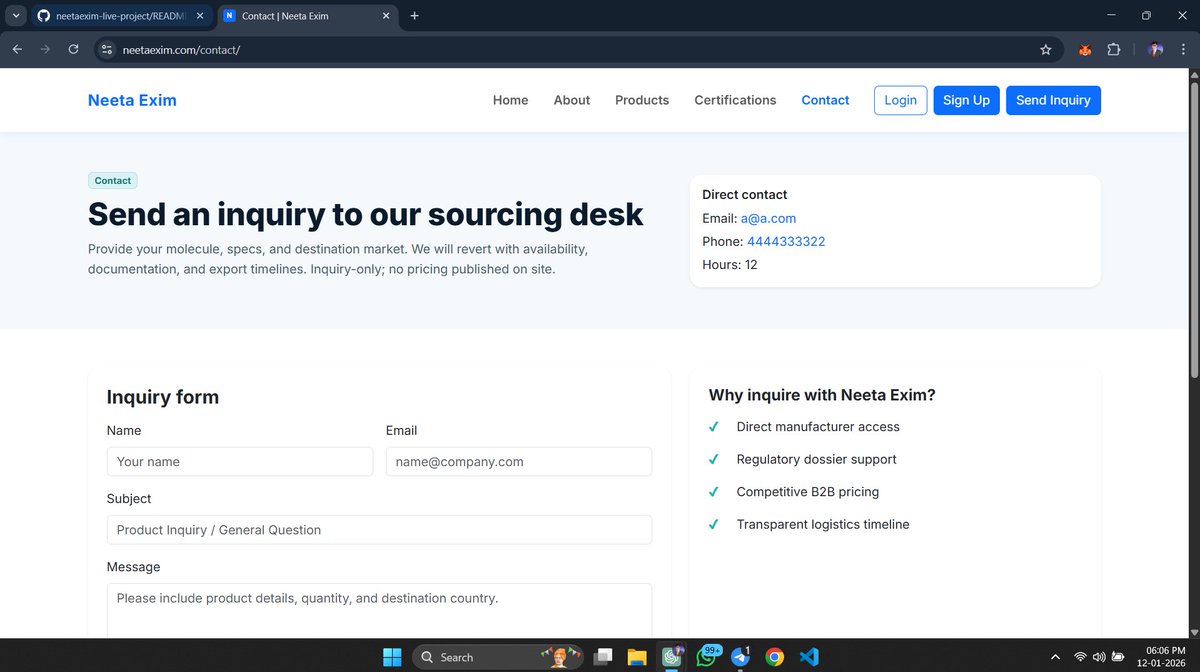Expand the system tray hidden icons
This screenshot has width=1200, height=672.
click(1055, 656)
